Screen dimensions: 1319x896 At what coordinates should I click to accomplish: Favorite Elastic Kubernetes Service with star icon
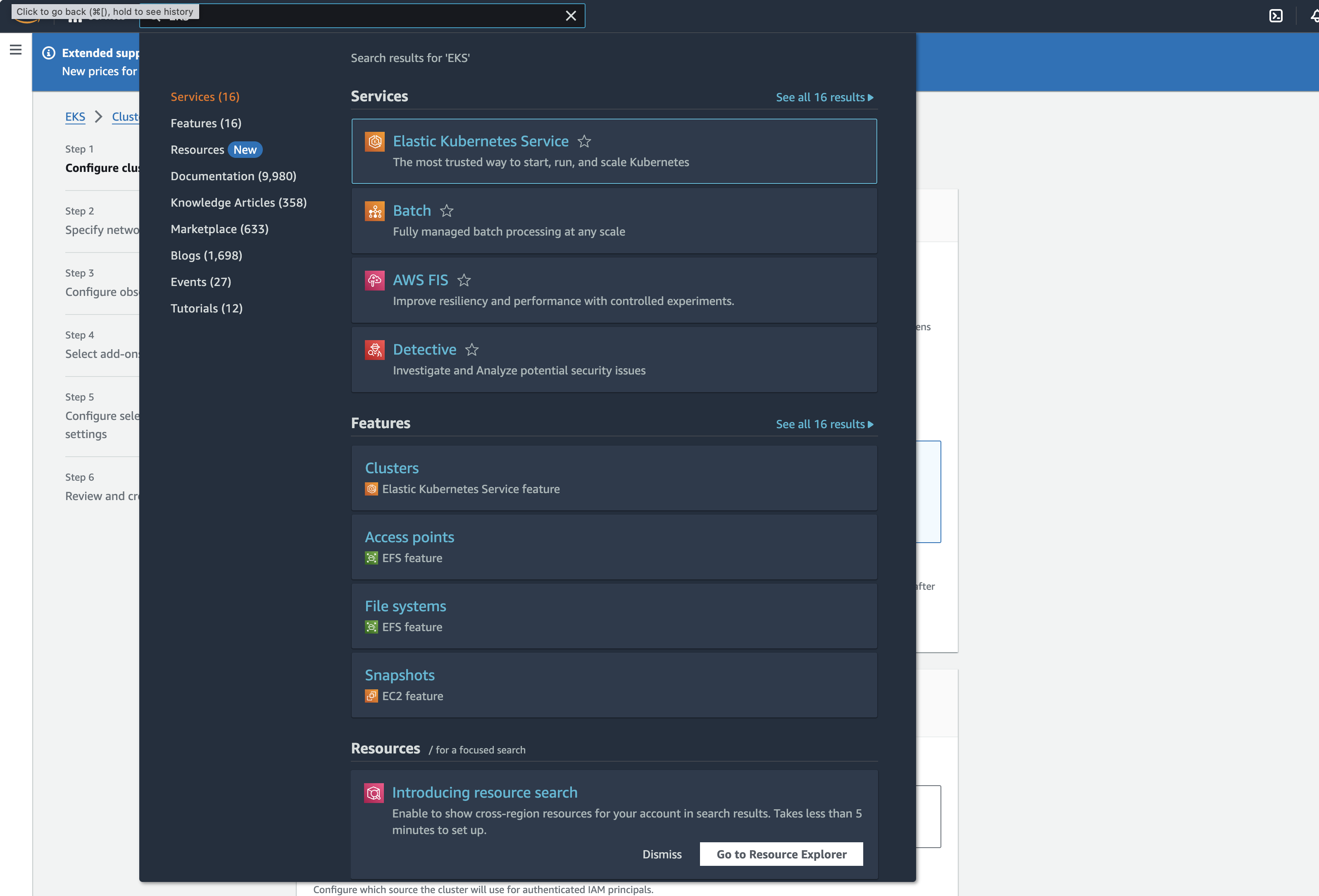(584, 141)
